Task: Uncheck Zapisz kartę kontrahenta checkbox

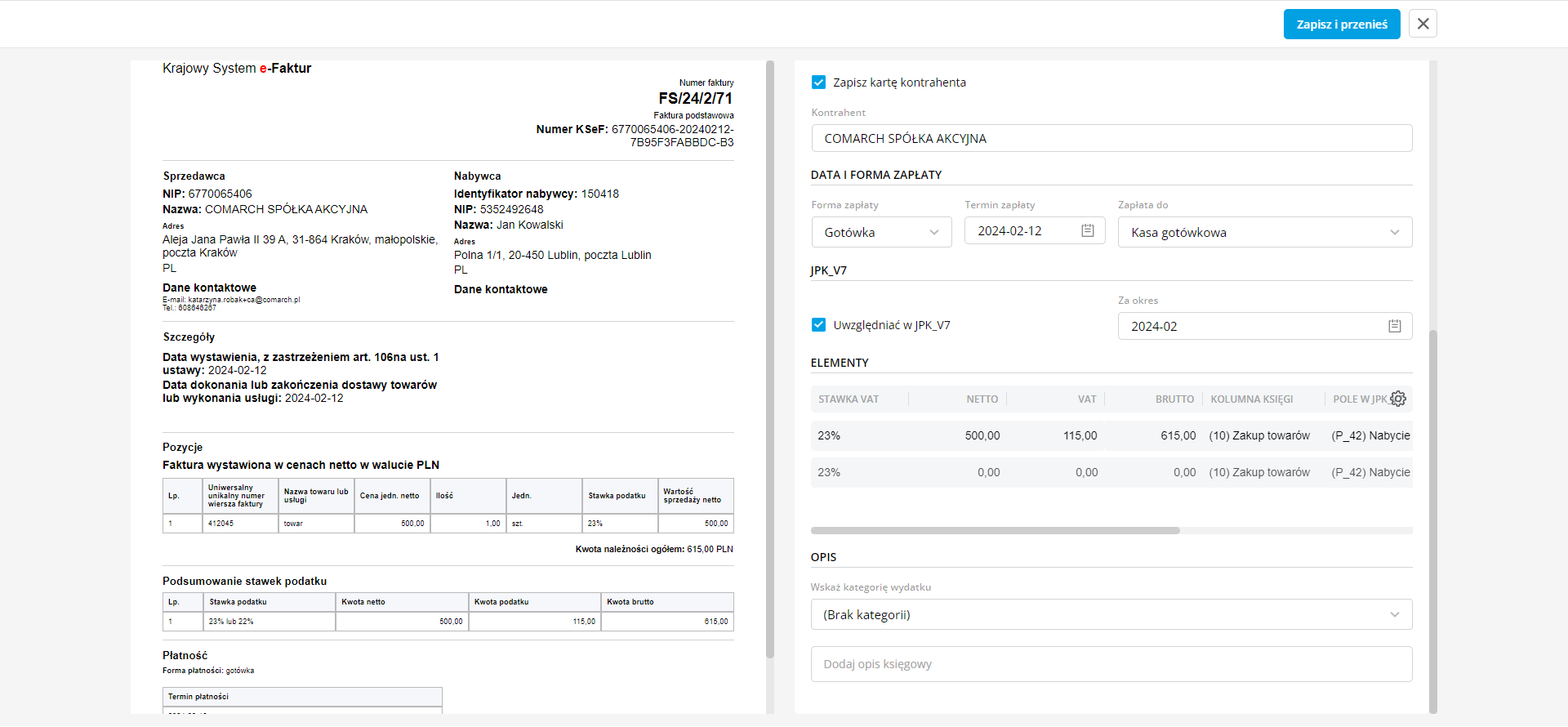Action: tap(818, 83)
